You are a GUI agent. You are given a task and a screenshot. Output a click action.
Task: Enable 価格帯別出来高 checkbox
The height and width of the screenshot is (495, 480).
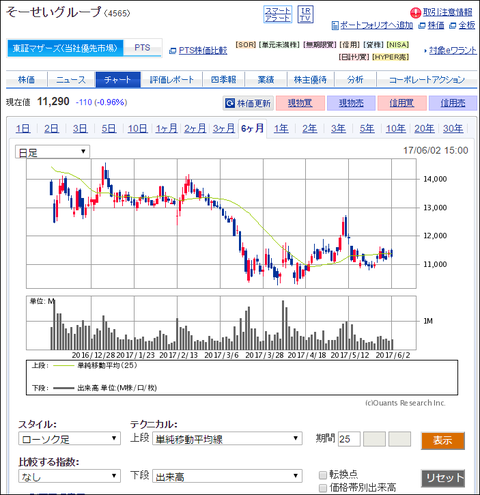tap(323, 488)
